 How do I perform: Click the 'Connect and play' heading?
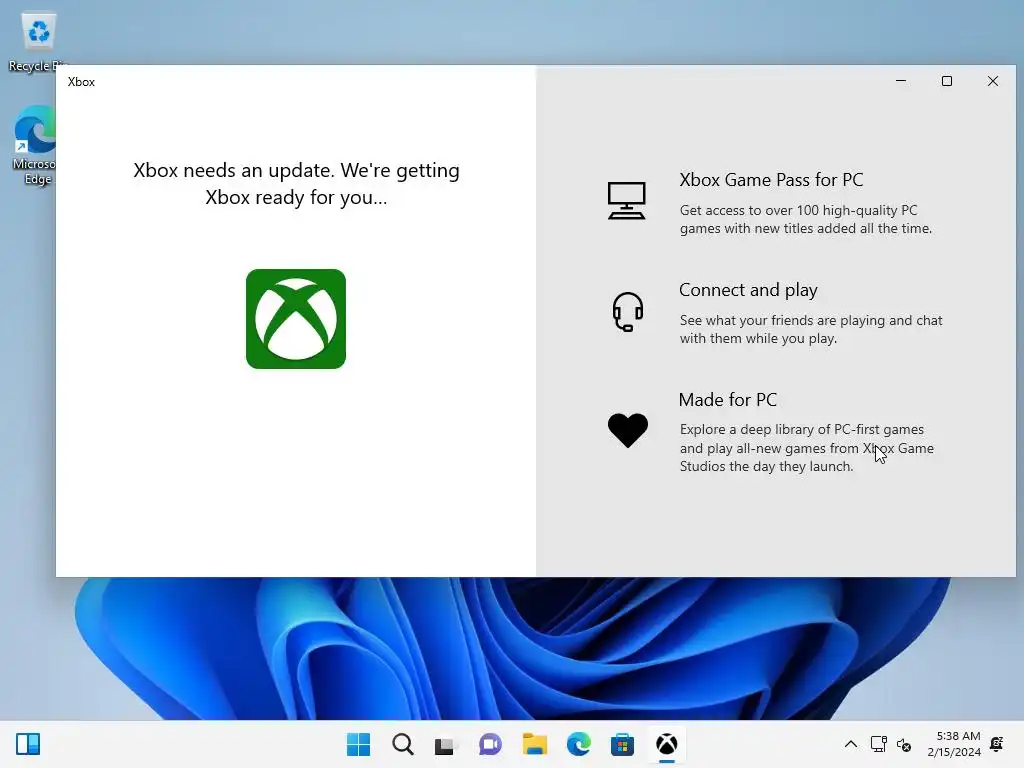(748, 289)
